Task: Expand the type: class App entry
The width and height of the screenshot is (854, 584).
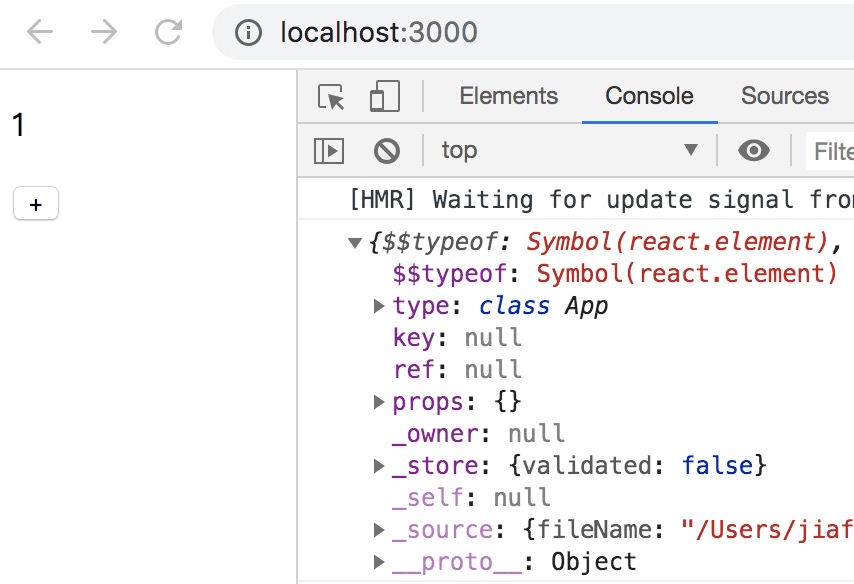Action: coord(379,306)
